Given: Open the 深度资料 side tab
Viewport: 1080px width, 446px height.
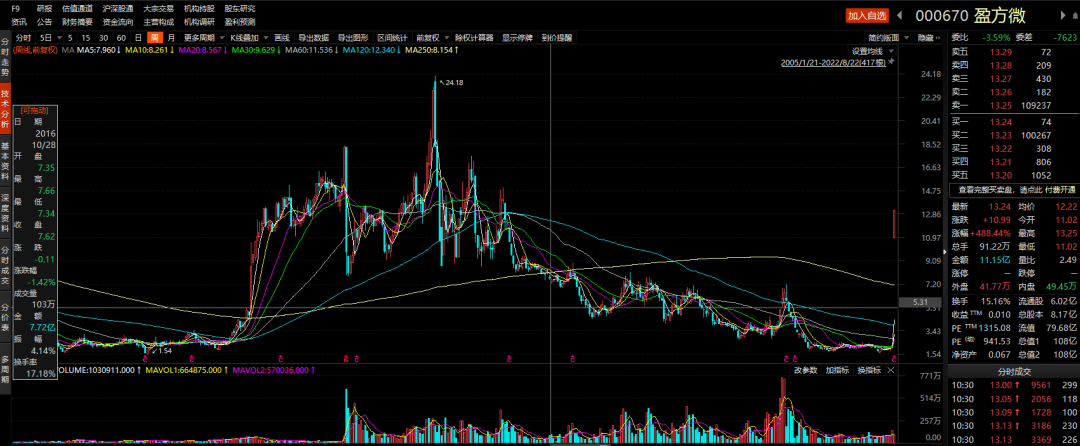Looking at the screenshot, I should pos(6,213).
